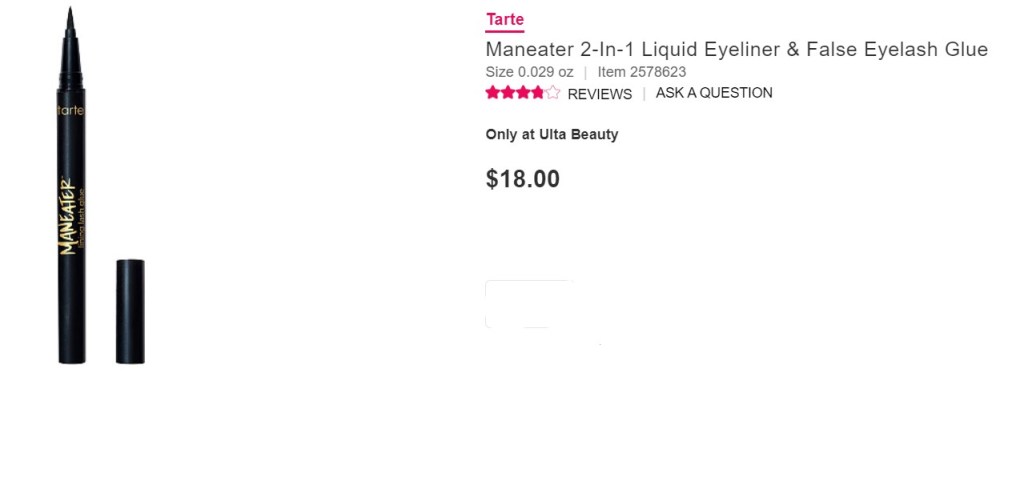Image resolution: width=1024 pixels, height=477 pixels.
Task: Click the faint white box below price
Action: pyautogui.click(x=528, y=304)
